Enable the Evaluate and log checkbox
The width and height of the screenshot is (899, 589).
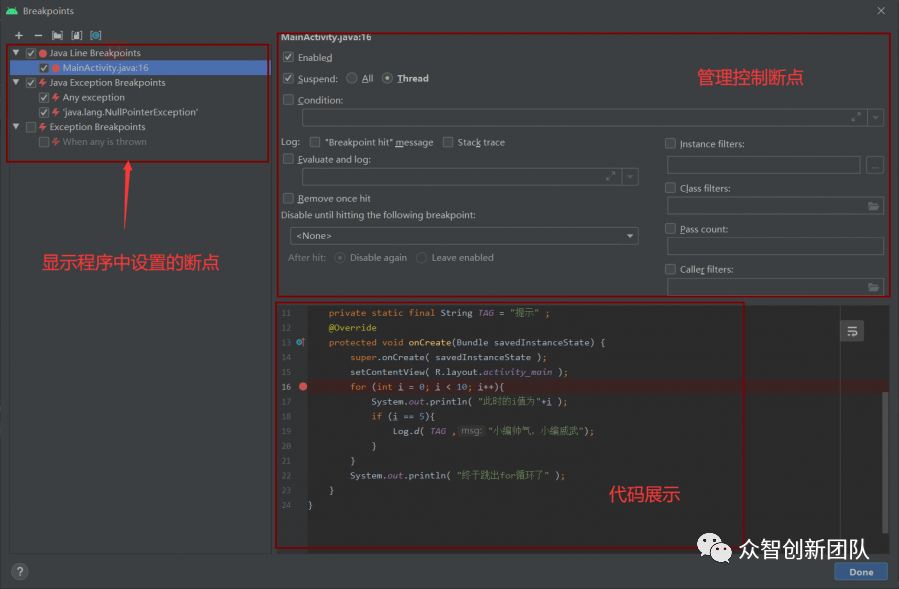(x=288, y=159)
